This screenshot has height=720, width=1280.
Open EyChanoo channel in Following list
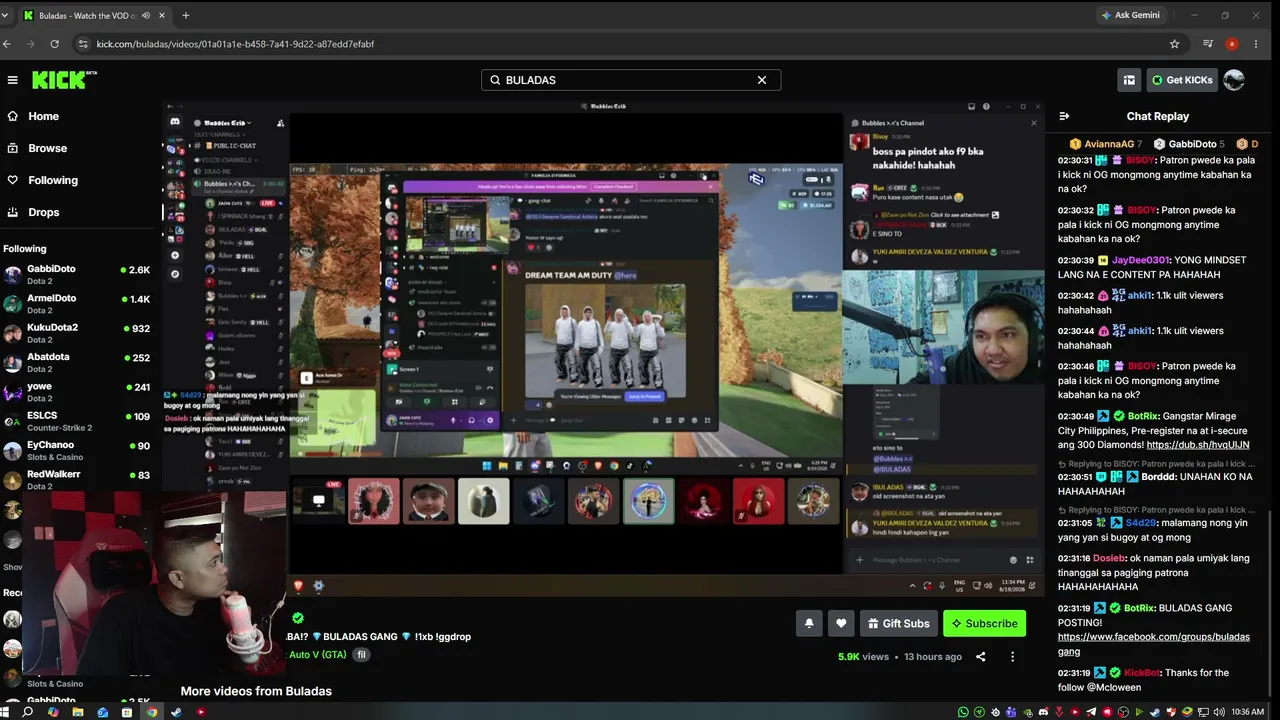(x=77, y=450)
